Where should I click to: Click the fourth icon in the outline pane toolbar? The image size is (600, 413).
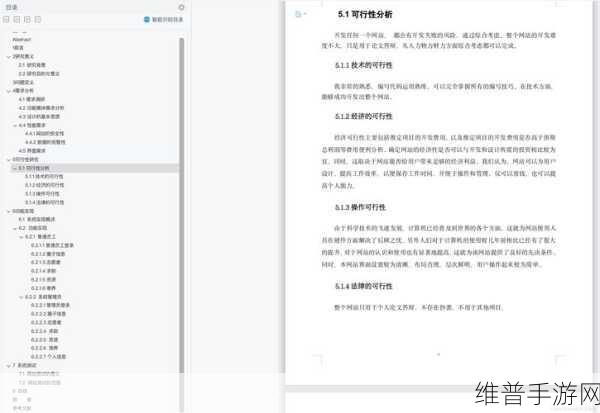coord(38,19)
